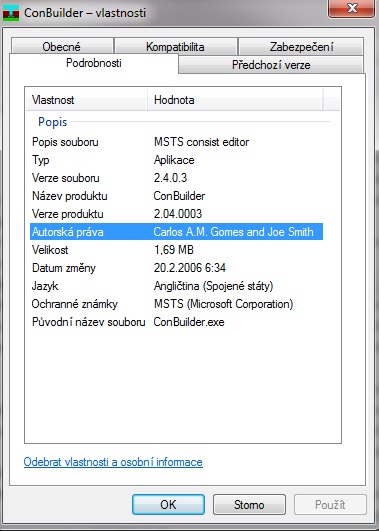Confirm with the OK button
The width and height of the screenshot is (379, 531).
(x=168, y=505)
